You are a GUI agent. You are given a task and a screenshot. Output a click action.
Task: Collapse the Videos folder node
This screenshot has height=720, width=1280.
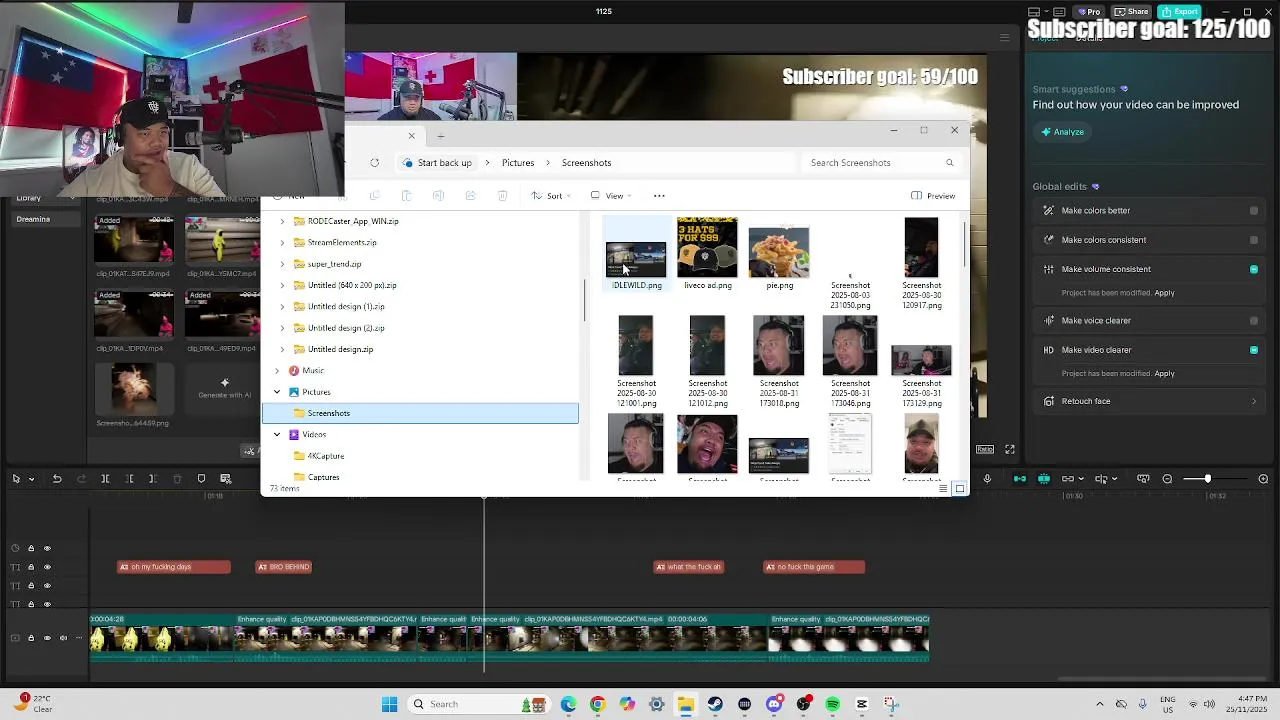277,435
